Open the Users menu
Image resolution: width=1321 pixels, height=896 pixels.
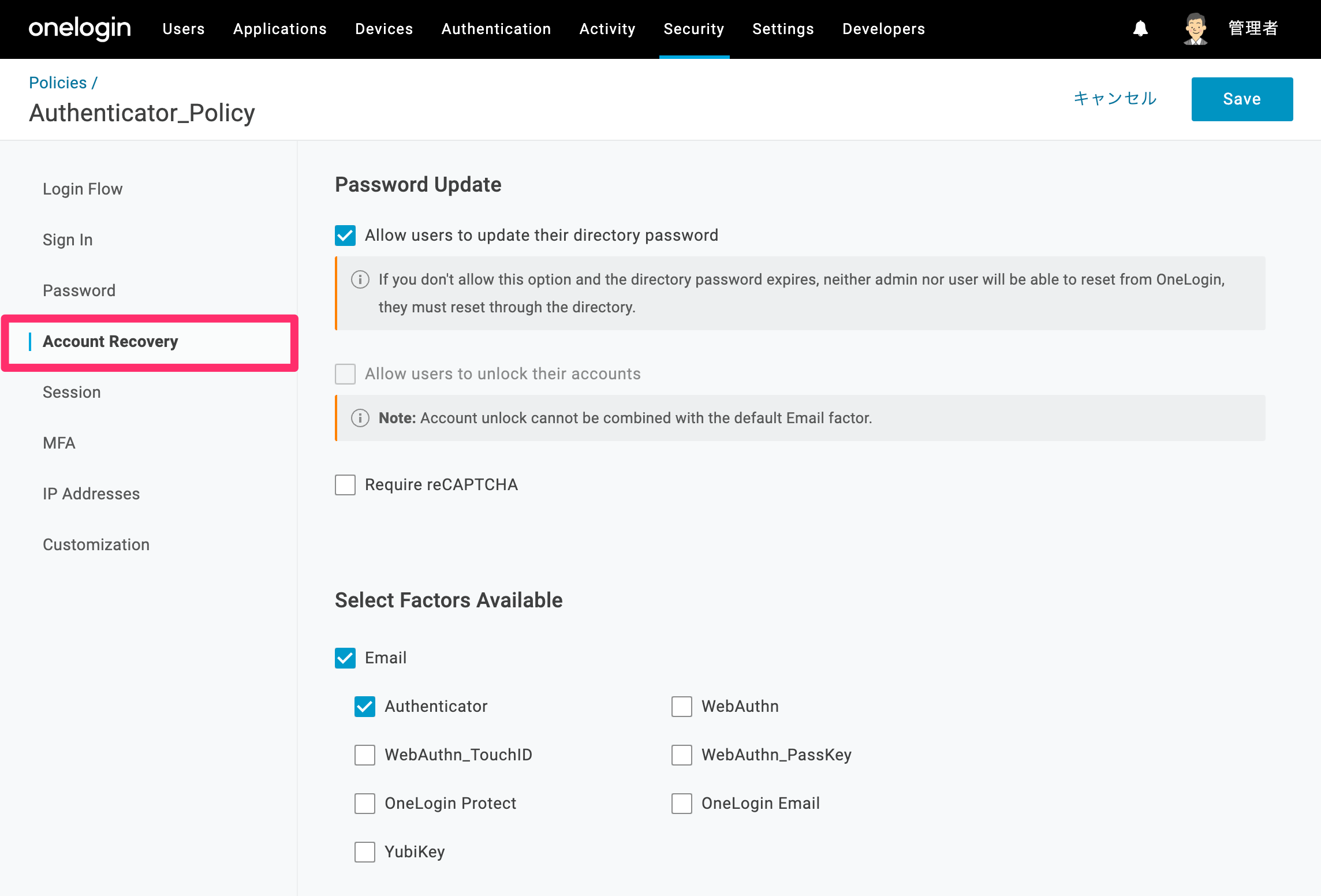point(184,29)
